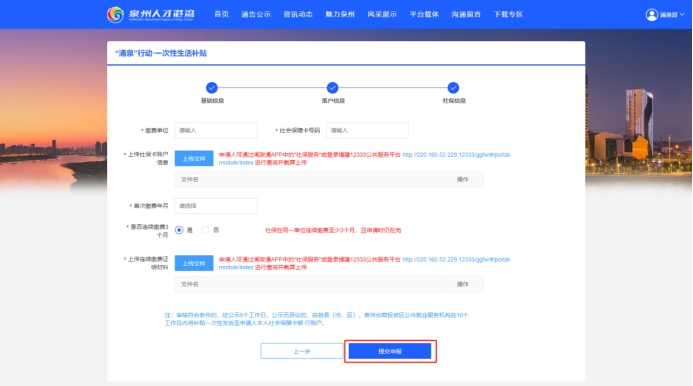693x386 pixels.
Task: Open the 下载专区 section
Action: (x=508, y=14)
